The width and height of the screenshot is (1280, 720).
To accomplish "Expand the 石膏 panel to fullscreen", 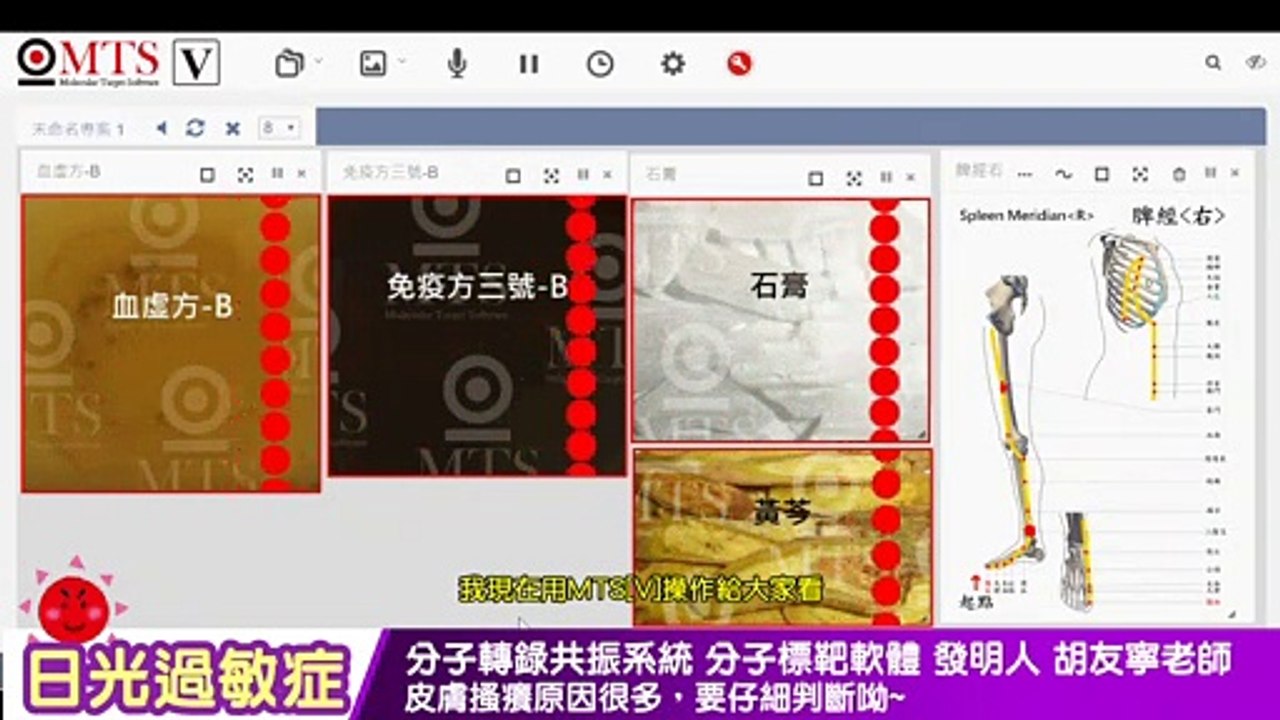I will (x=854, y=178).
